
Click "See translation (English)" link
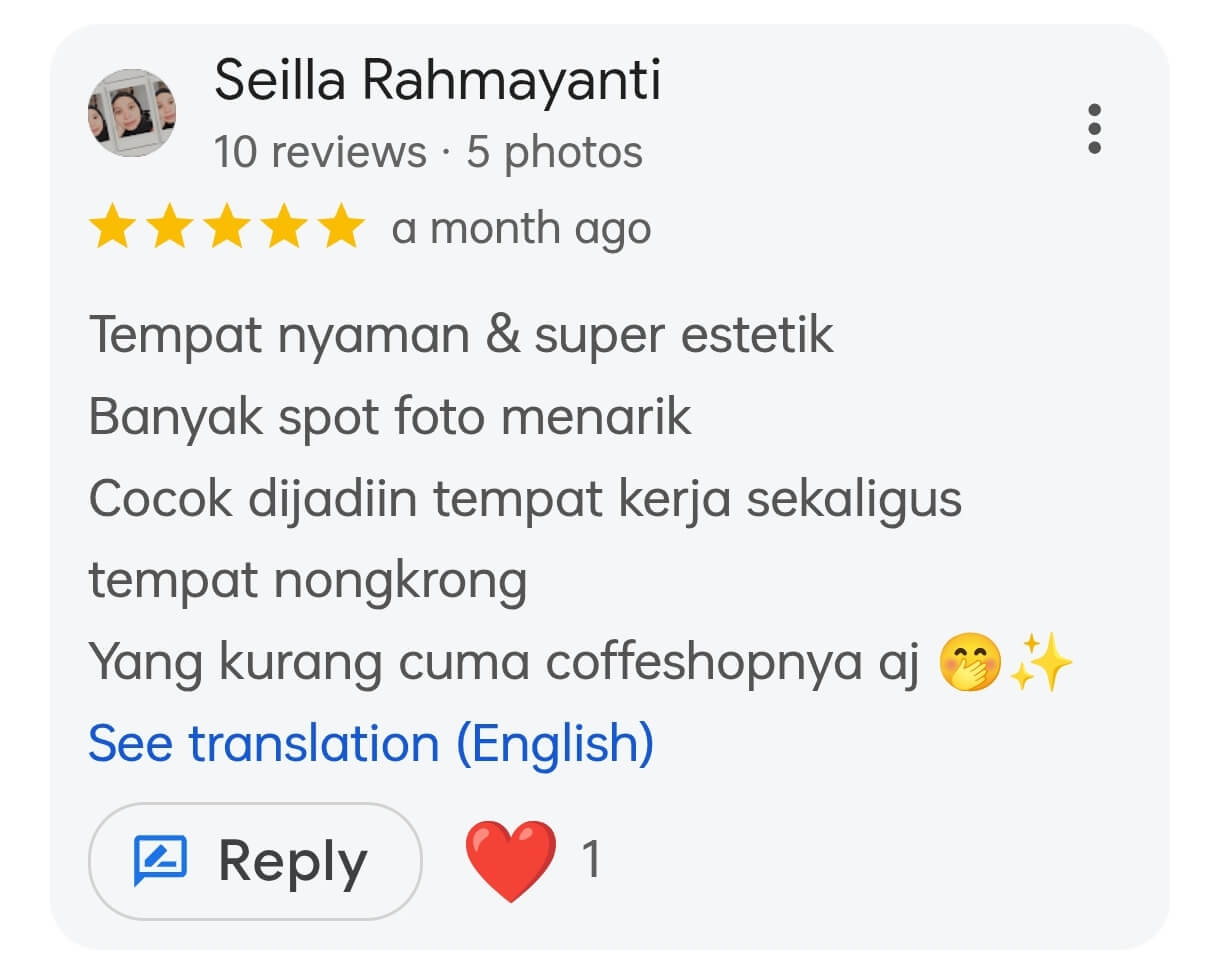click(371, 744)
